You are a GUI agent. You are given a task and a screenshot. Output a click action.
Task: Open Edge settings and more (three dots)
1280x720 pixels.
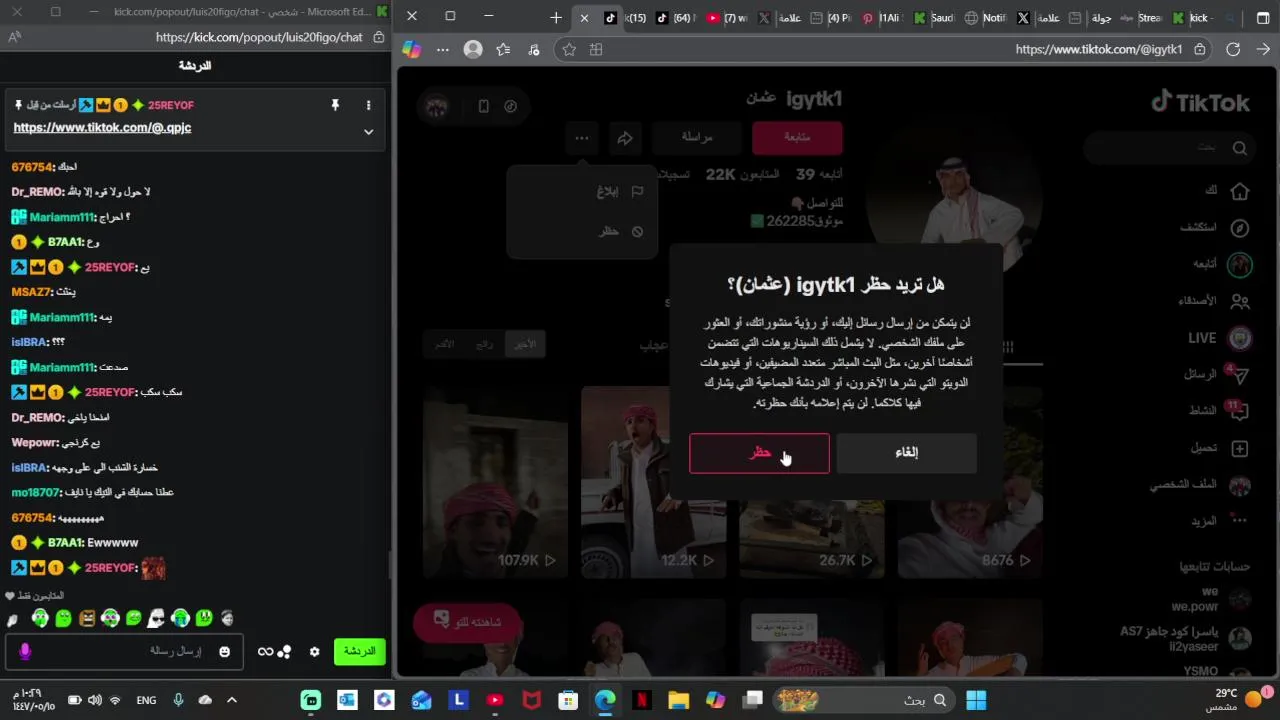[x=443, y=49]
